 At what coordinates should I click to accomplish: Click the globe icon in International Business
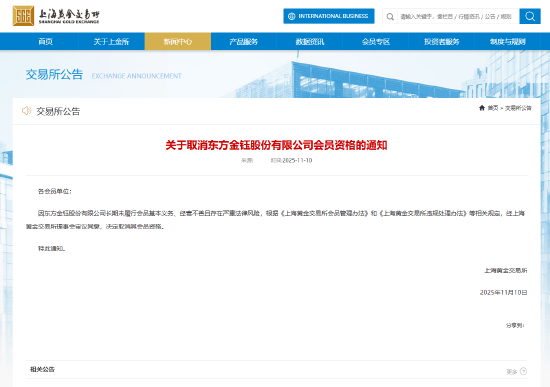click(291, 16)
